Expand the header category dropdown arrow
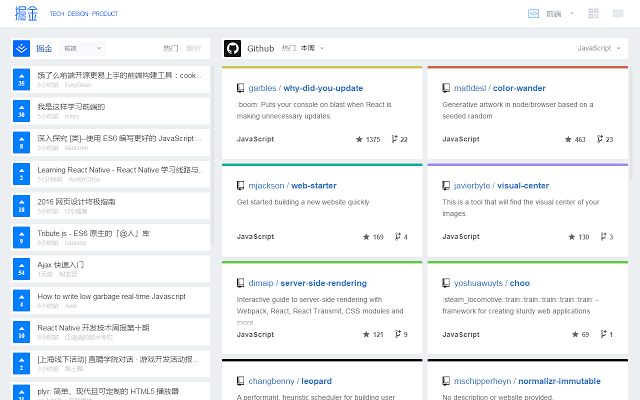This screenshot has height=400, width=640. [572, 13]
